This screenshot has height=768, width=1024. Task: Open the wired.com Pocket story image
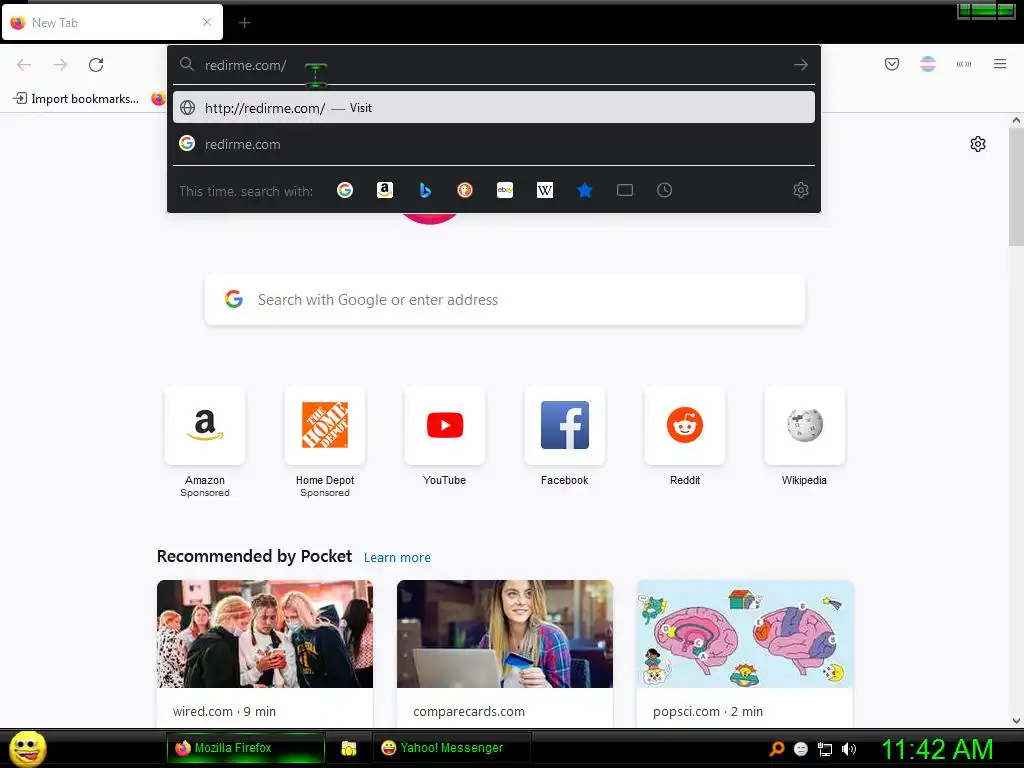pyautogui.click(x=265, y=634)
